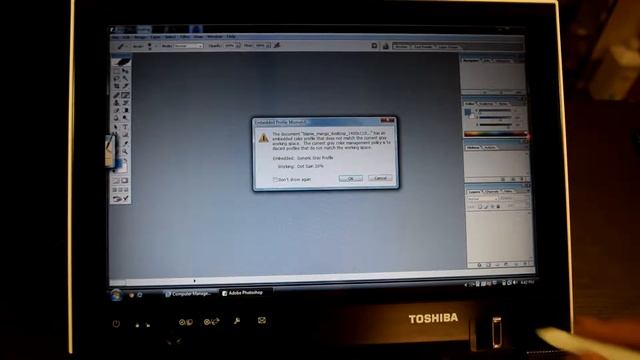The width and height of the screenshot is (640, 360).
Task: Click Cancel in Embedded Profile Mismatch dialog
Action: (x=380, y=178)
